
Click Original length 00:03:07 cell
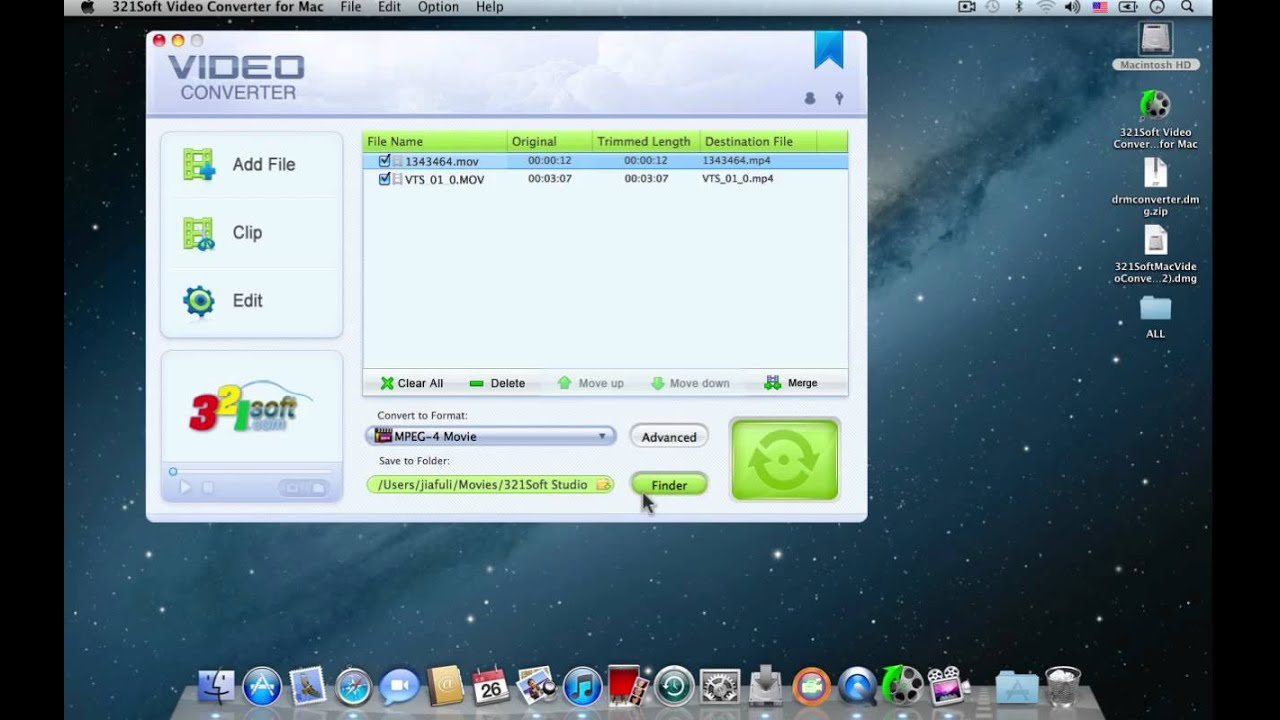(549, 178)
